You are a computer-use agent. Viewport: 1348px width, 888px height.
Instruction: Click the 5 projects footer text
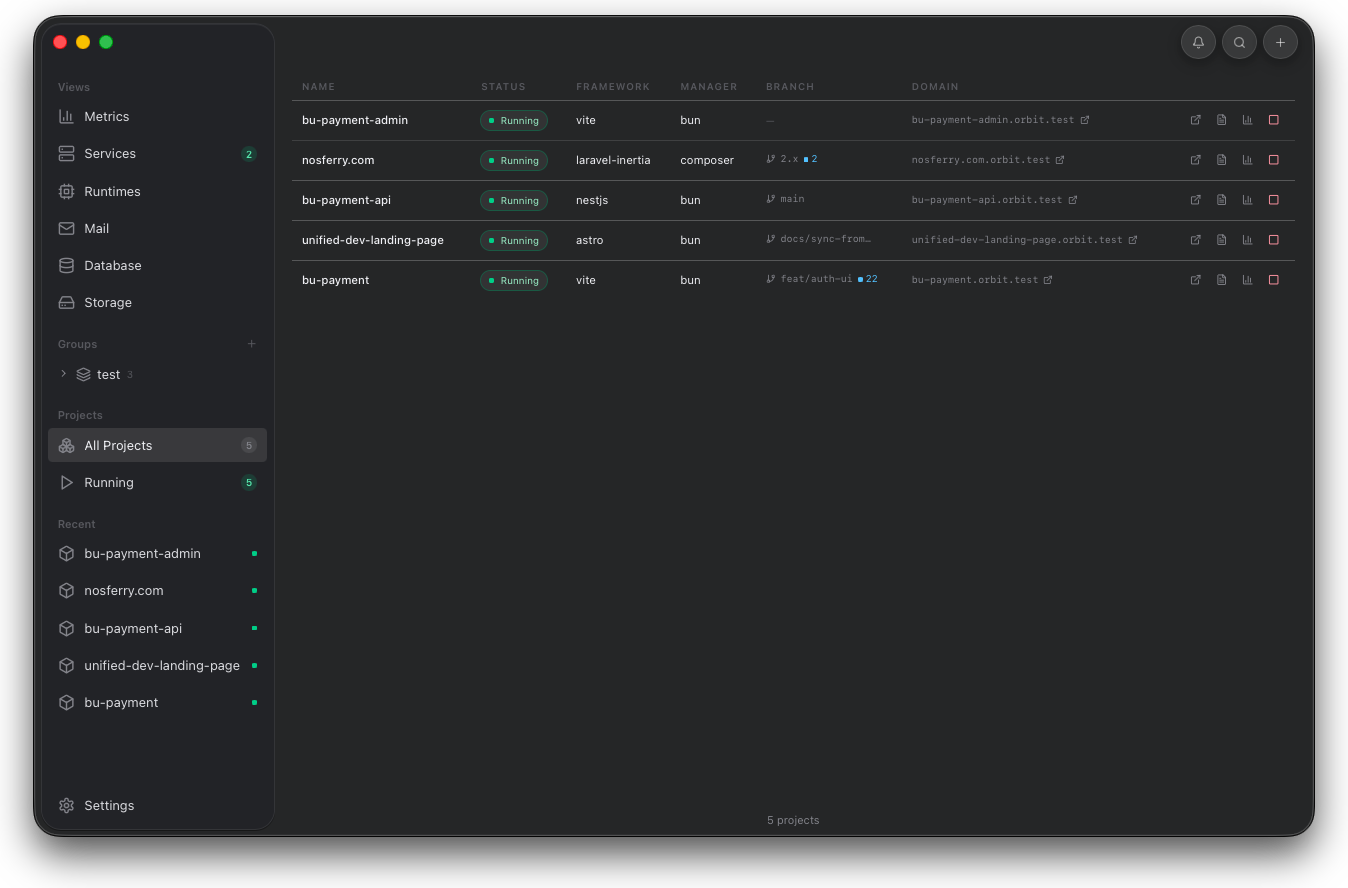tap(793, 820)
